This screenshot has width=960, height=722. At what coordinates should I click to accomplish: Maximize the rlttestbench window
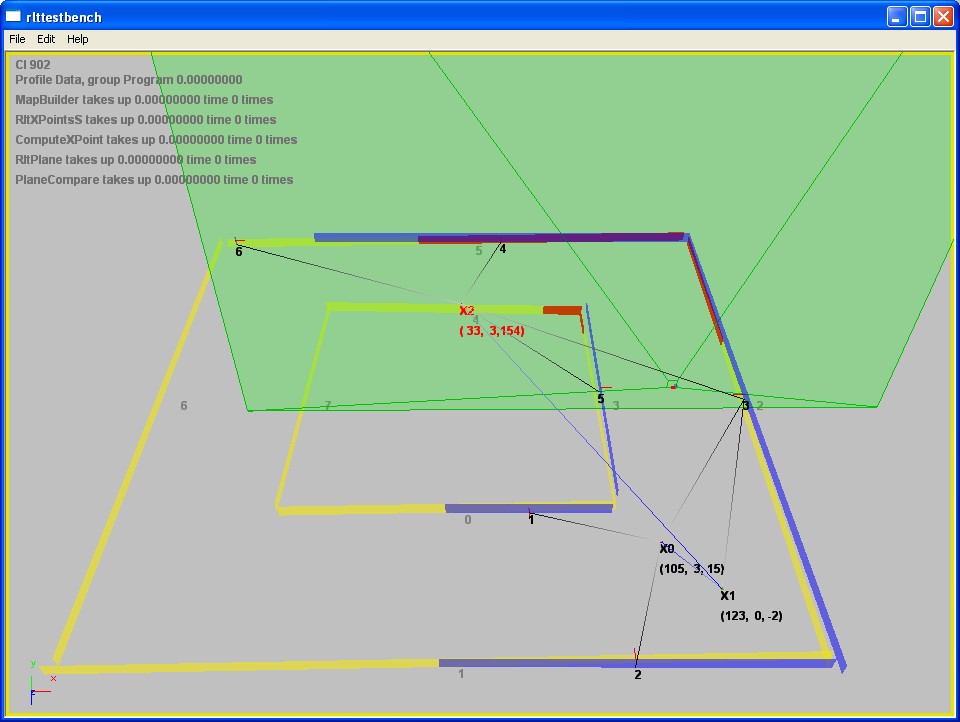[919, 16]
